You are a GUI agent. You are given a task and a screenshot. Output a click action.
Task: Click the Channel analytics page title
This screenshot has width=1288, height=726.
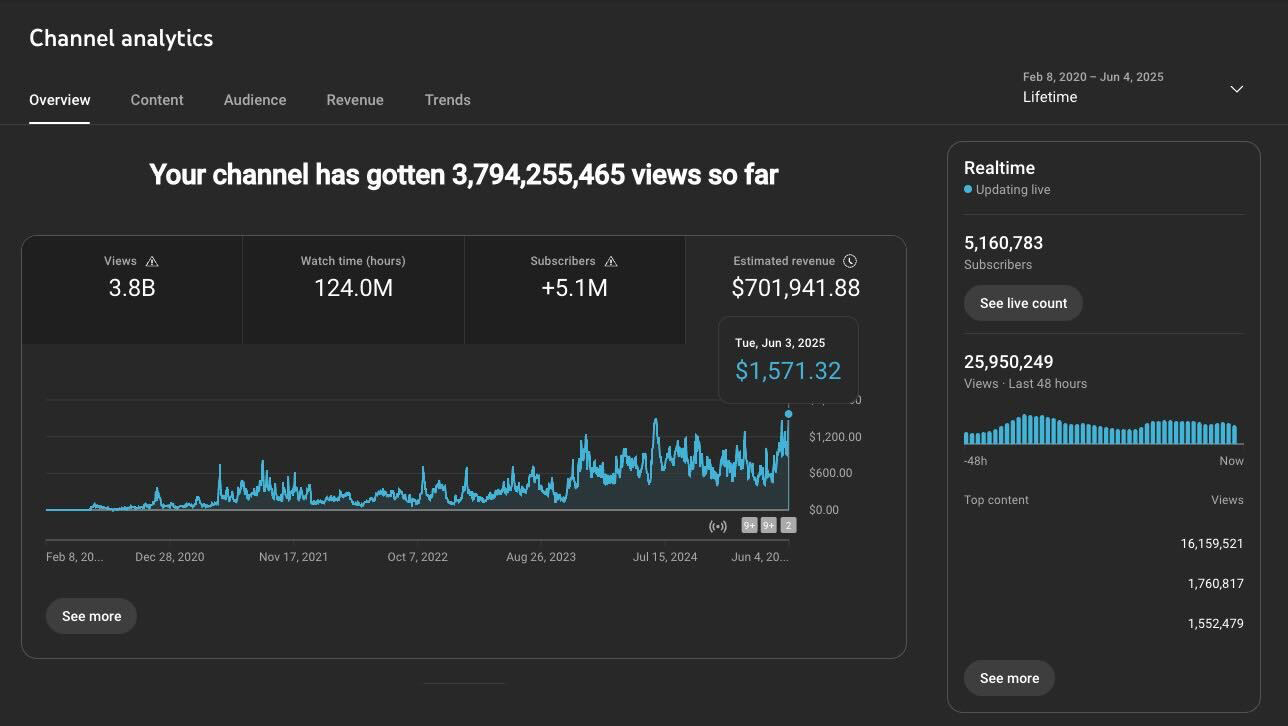(121, 38)
